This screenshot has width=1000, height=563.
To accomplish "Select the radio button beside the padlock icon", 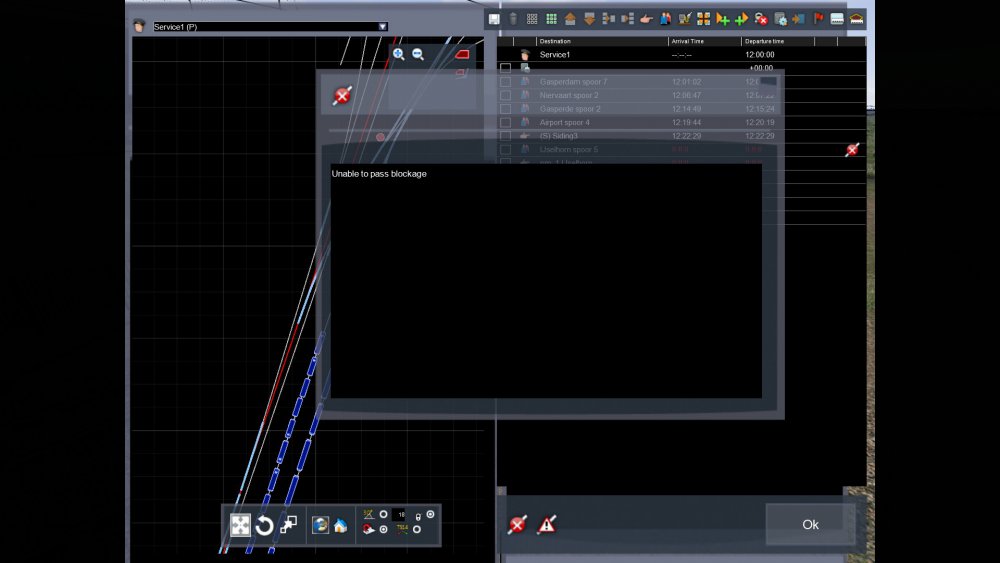I will coord(430,515).
